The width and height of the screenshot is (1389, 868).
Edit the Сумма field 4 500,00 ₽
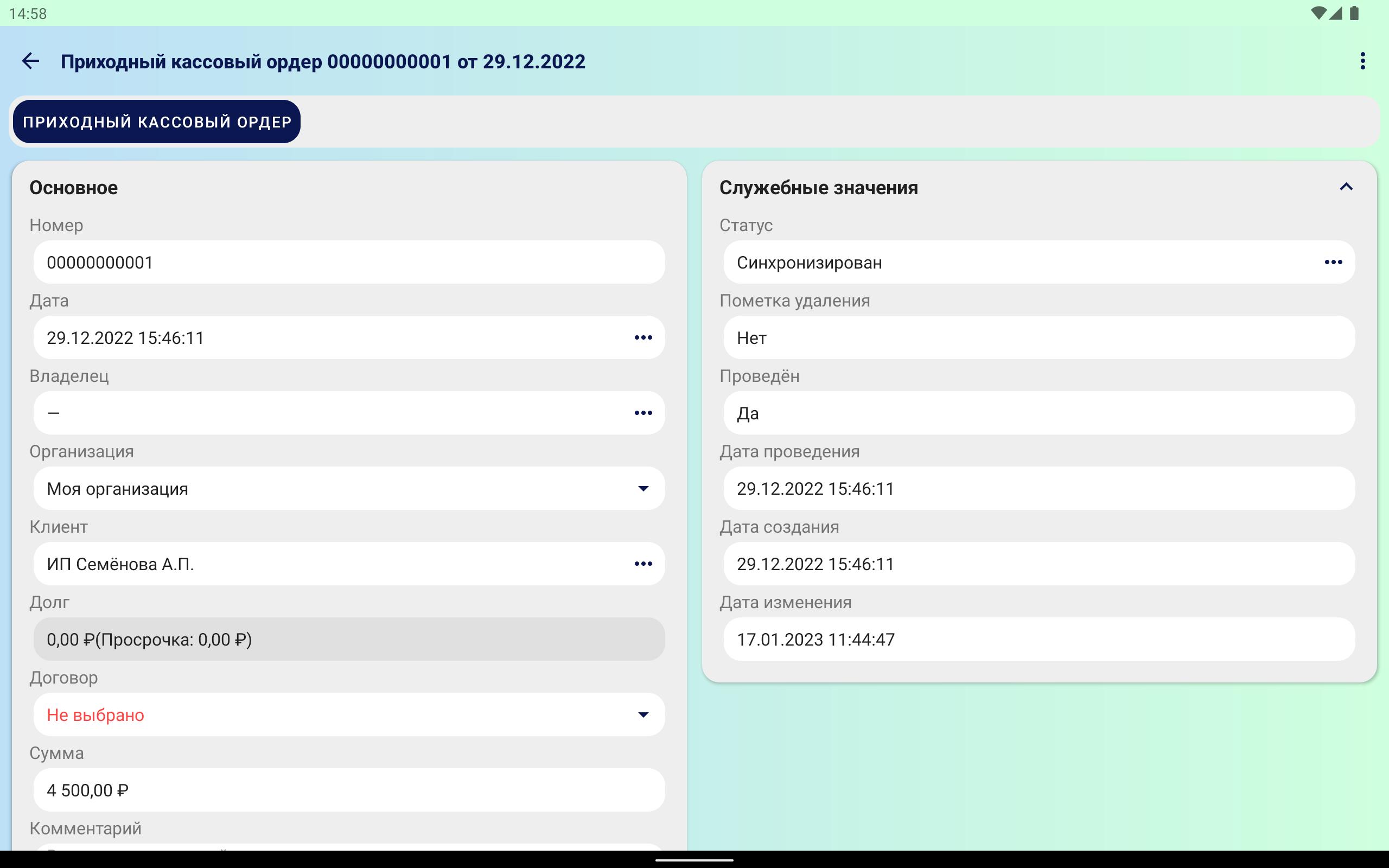click(349, 790)
